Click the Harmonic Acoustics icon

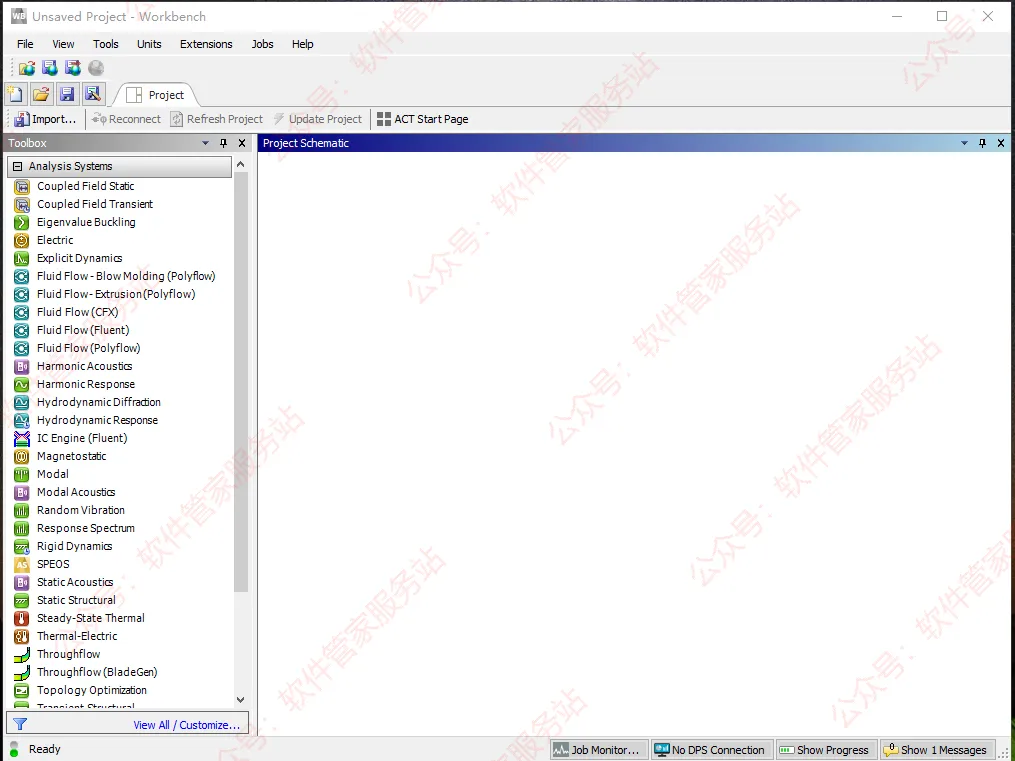(x=21, y=367)
